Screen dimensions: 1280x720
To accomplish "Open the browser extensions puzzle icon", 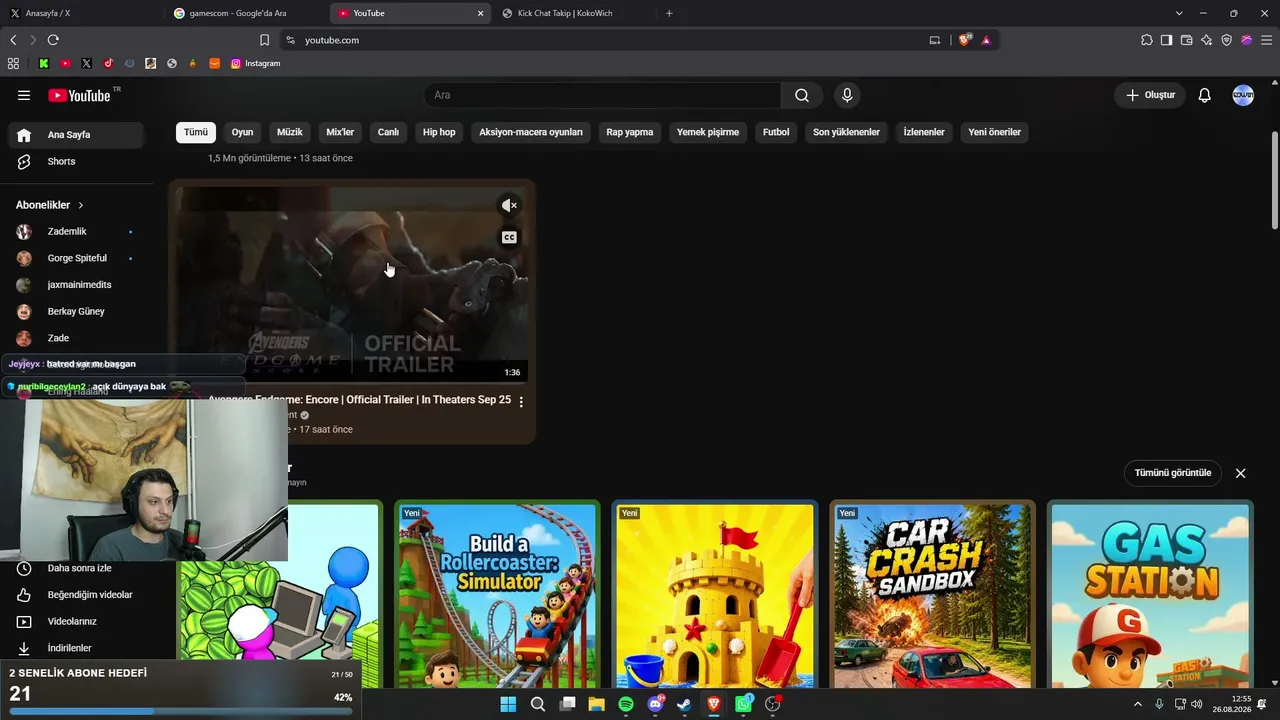I will pyautogui.click(x=1147, y=40).
